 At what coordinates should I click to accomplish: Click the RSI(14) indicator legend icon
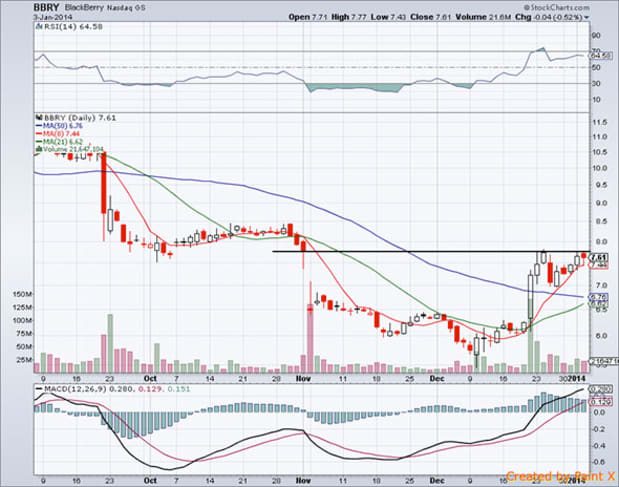pyautogui.click(x=39, y=27)
